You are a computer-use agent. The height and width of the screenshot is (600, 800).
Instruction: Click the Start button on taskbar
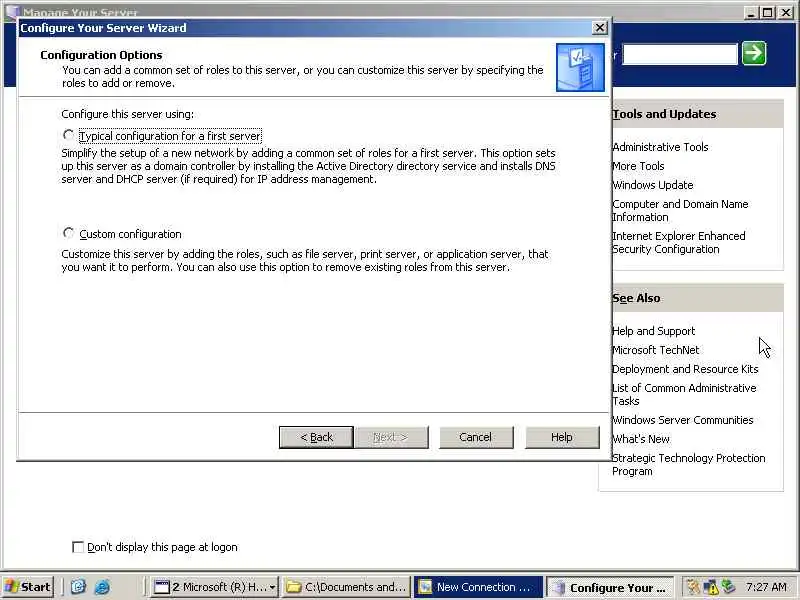[28, 587]
